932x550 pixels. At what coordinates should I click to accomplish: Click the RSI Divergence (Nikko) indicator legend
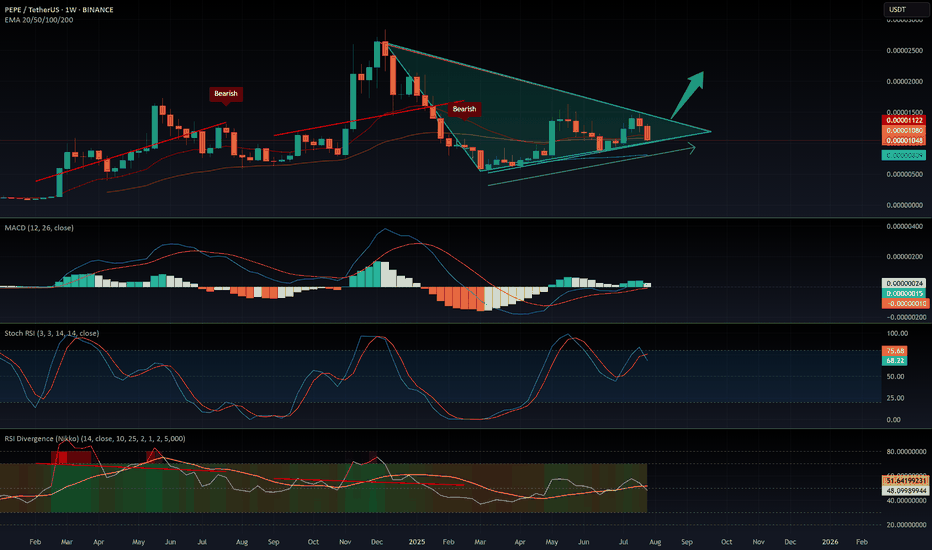[95, 438]
